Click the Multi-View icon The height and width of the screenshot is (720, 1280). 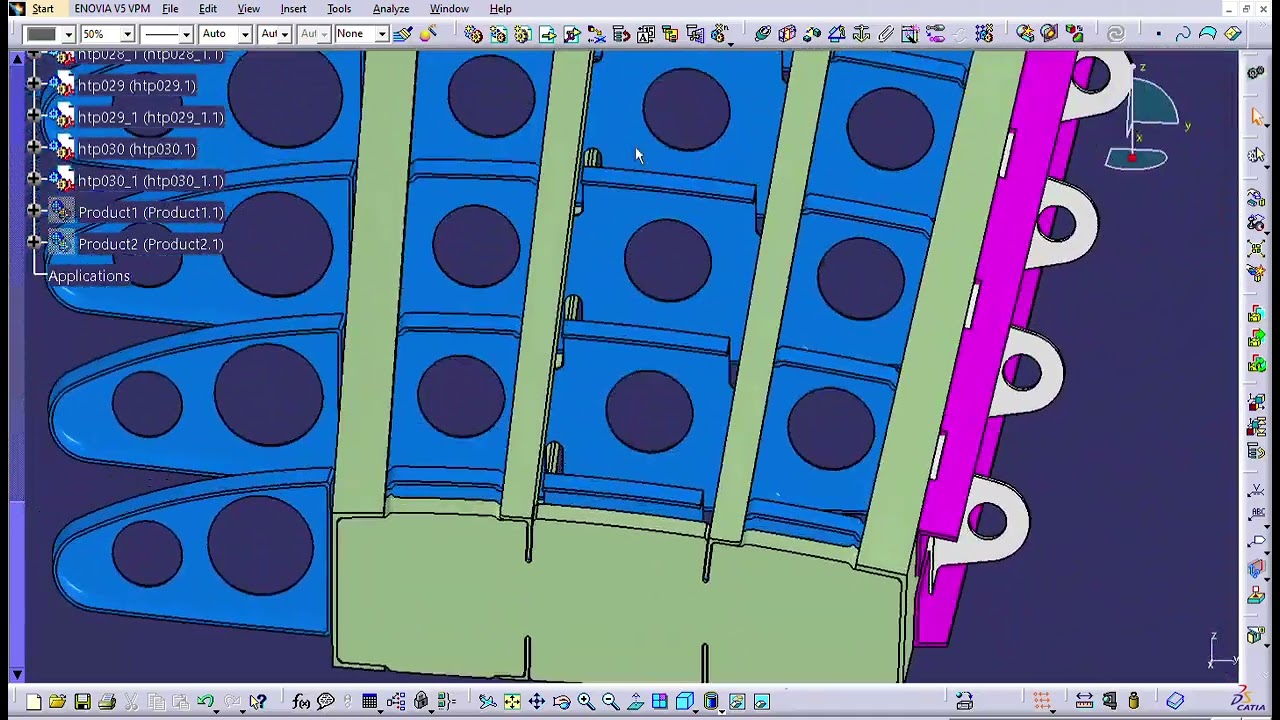click(x=660, y=702)
